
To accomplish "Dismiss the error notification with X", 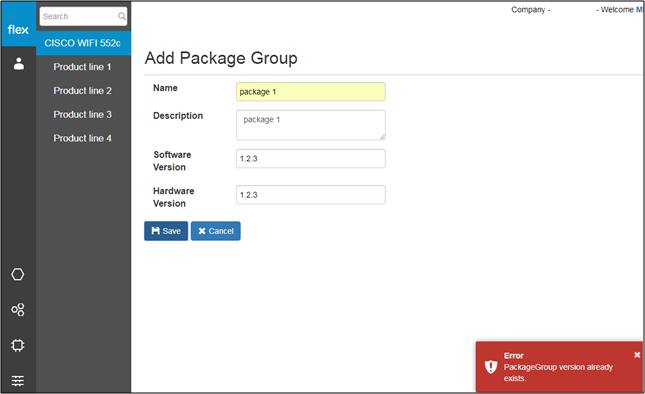I will 637,355.
